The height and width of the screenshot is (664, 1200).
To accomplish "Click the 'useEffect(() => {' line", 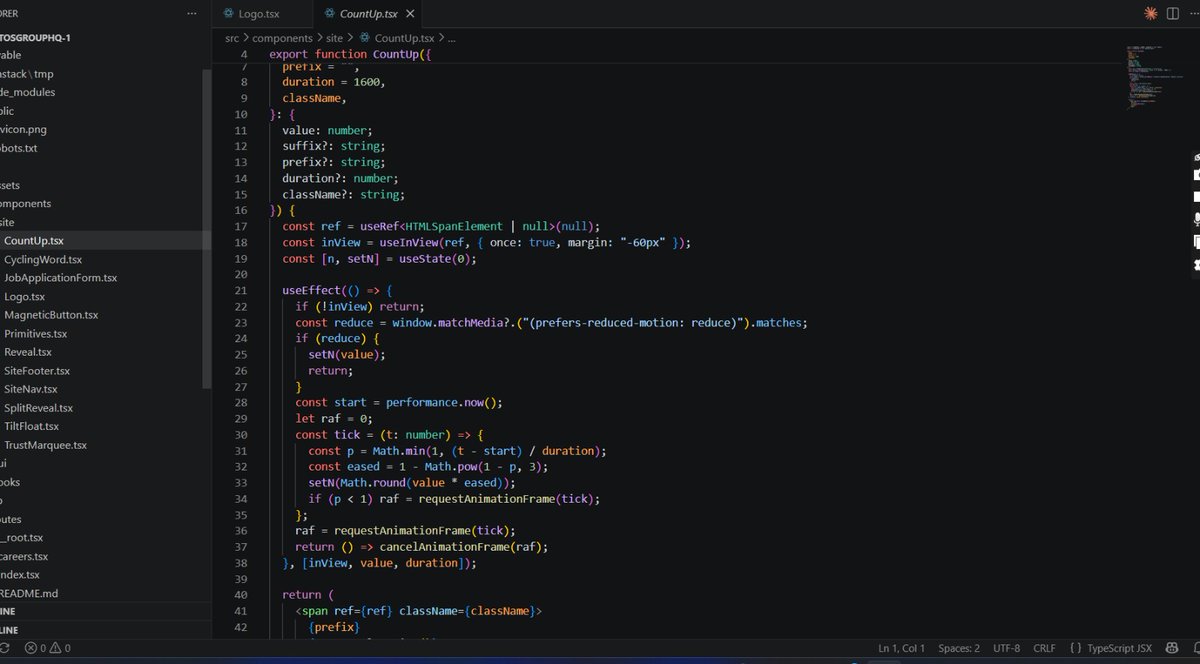I will [x=338, y=290].
